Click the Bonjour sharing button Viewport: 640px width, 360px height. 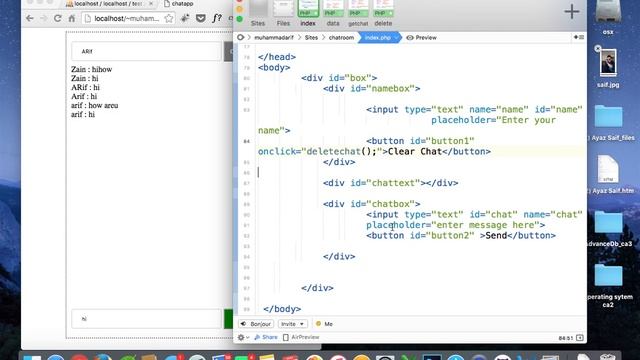(x=256, y=324)
